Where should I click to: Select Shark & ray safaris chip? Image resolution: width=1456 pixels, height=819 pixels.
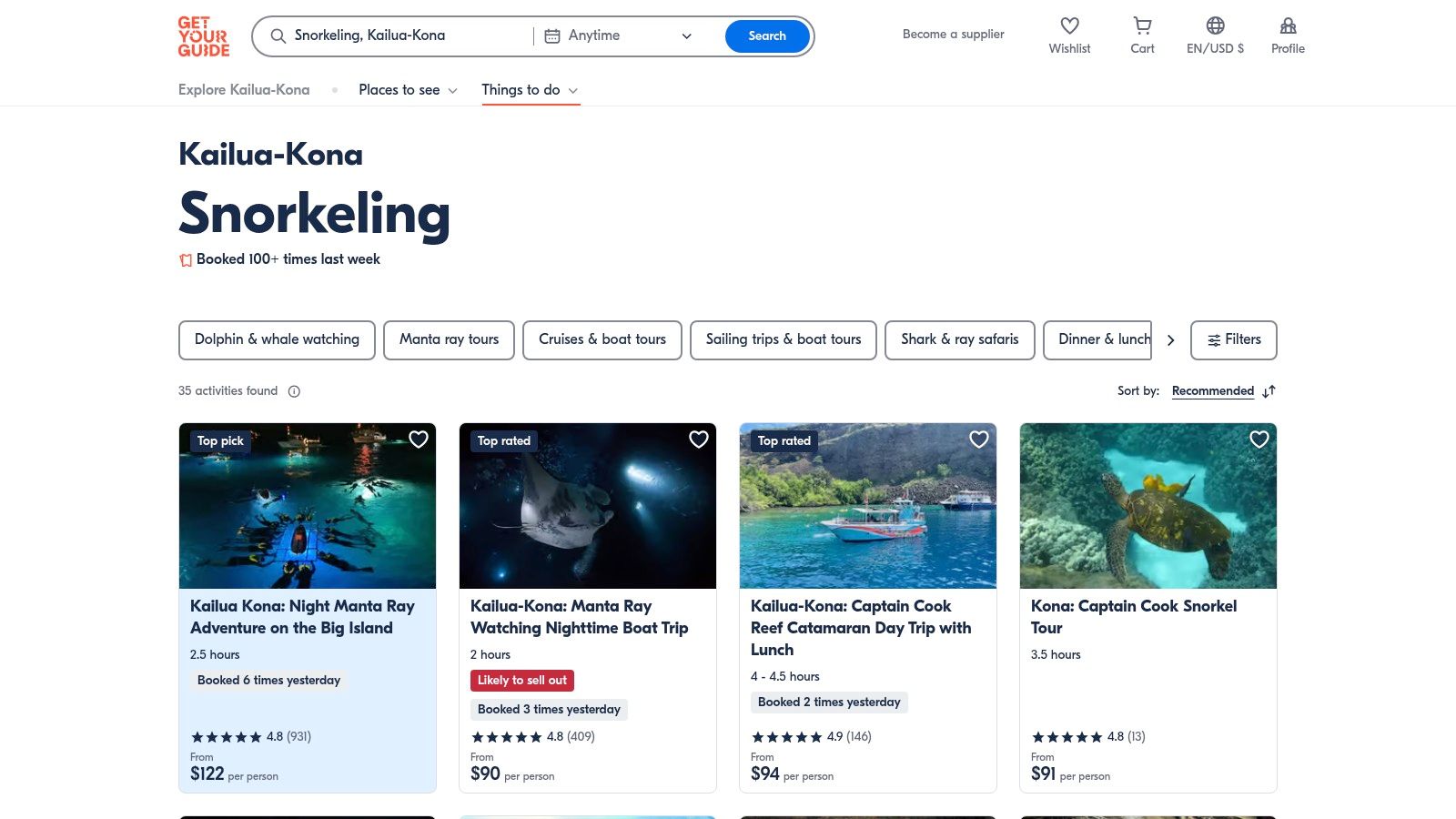[x=959, y=340]
